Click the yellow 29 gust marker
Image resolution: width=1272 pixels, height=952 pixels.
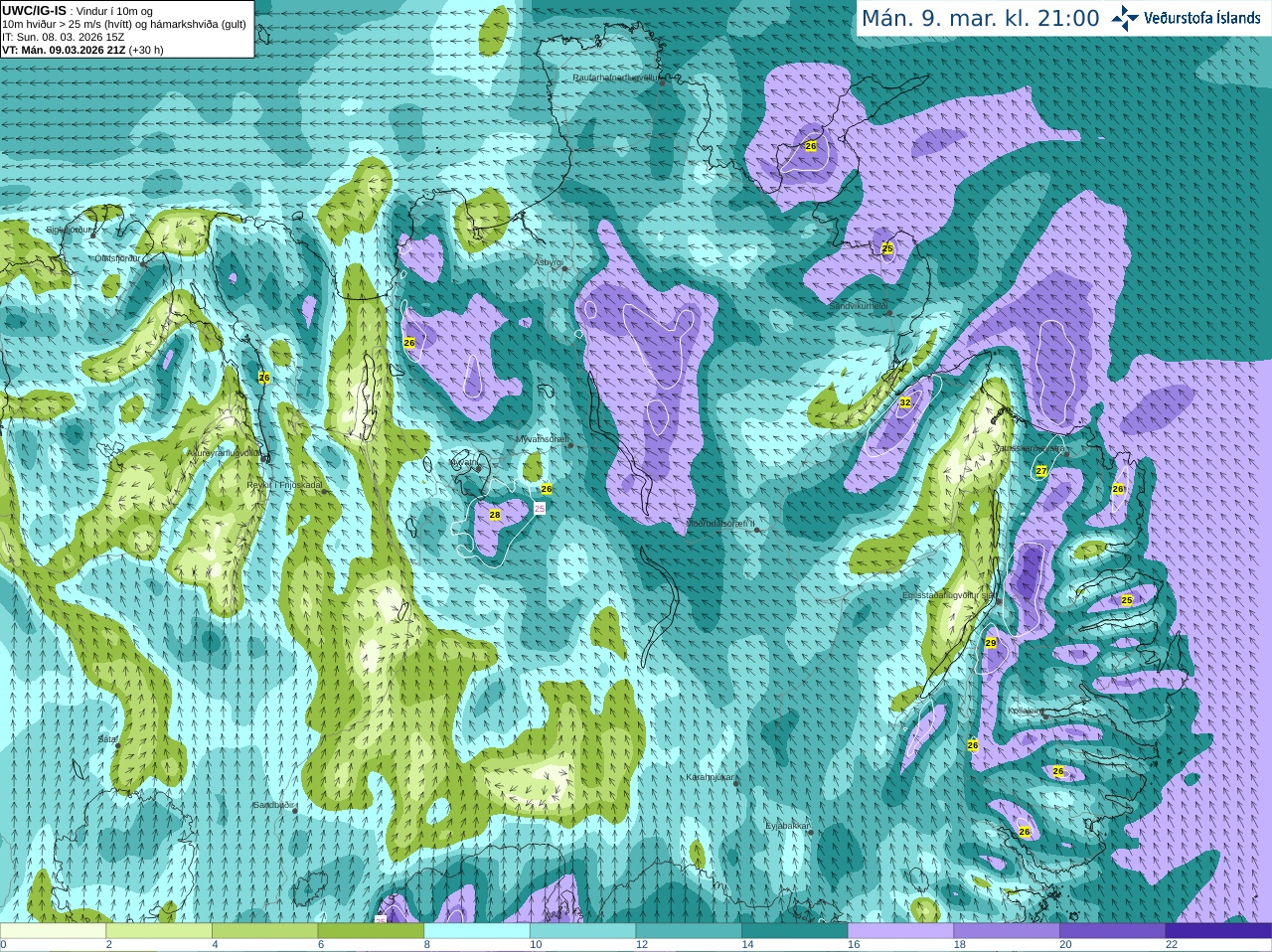click(990, 644)
